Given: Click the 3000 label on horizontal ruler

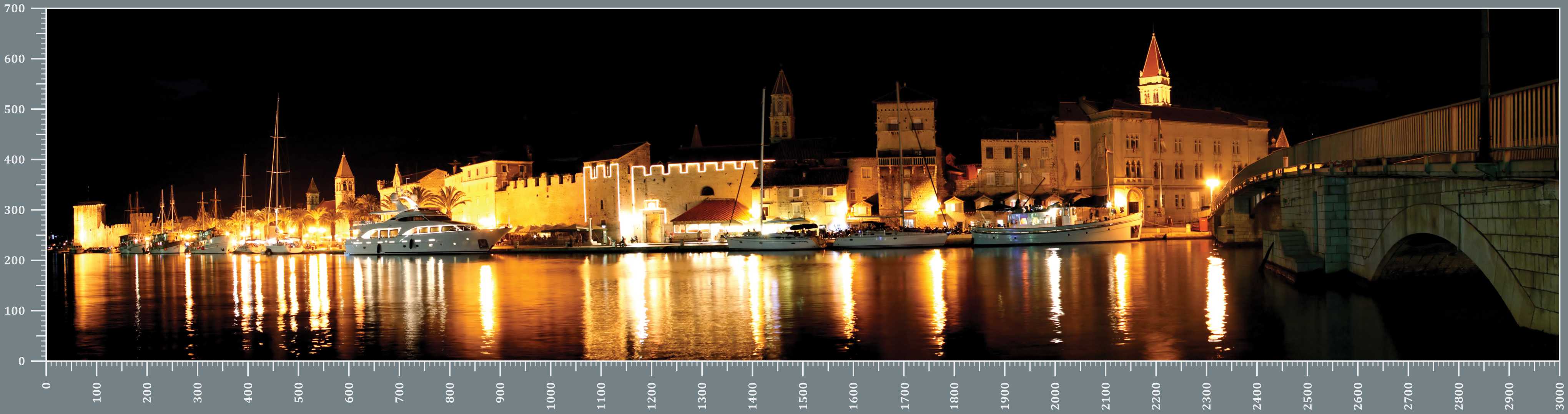Looking at the screenshot, I should tap(1560, 396).
